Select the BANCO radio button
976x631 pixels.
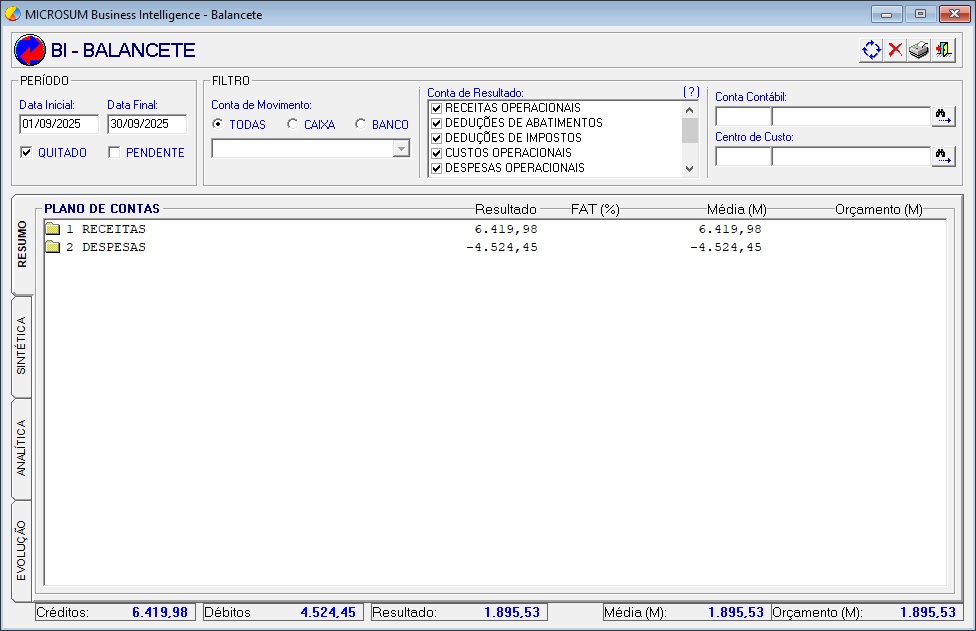(360, 125)
